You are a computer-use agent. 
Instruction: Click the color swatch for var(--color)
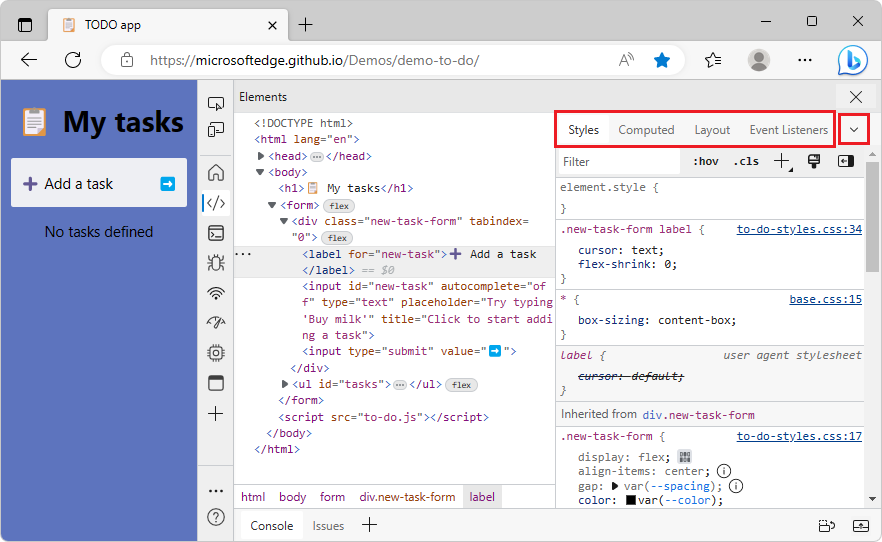[631, 500]
